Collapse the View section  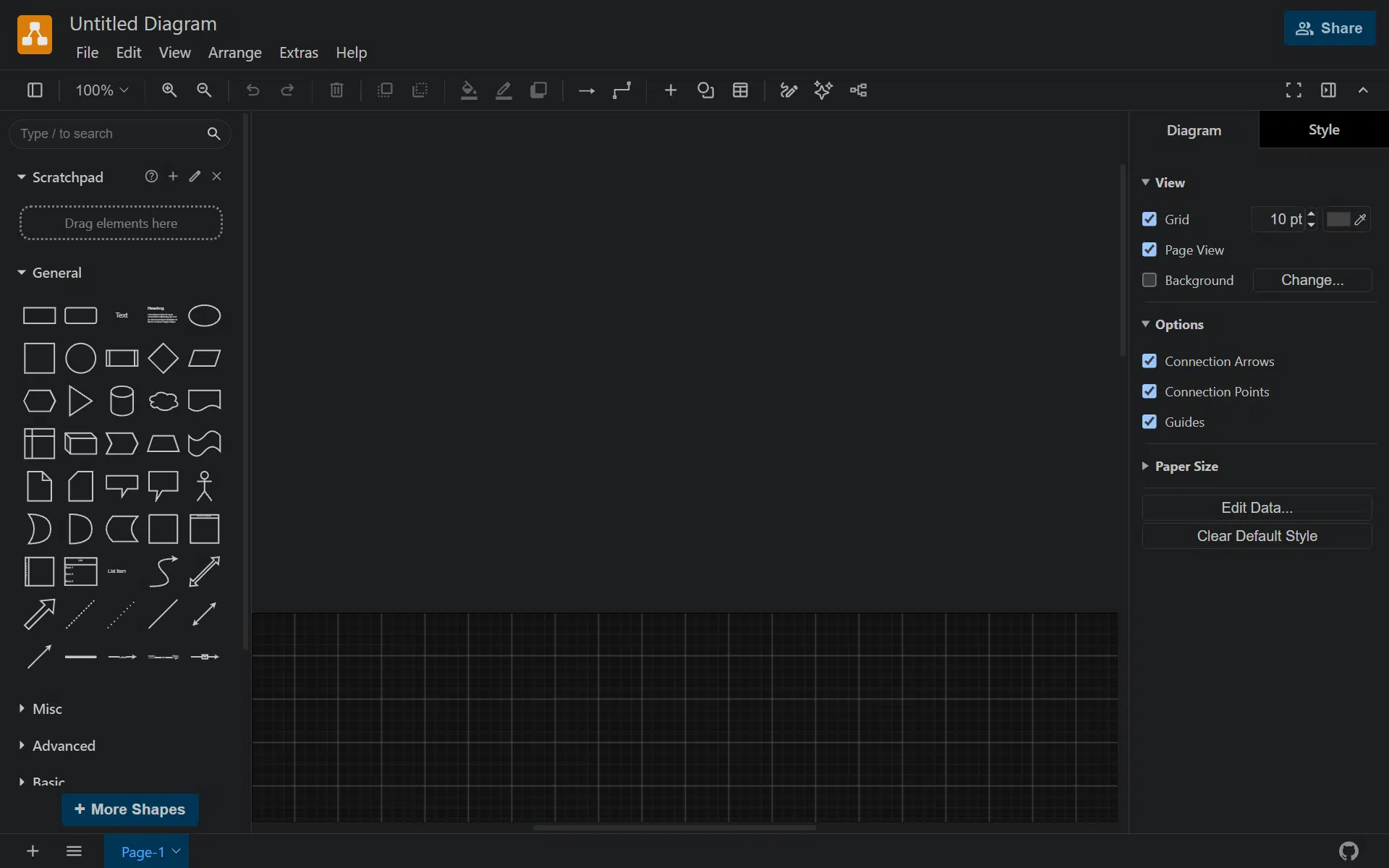click(x=1146, y=182)
